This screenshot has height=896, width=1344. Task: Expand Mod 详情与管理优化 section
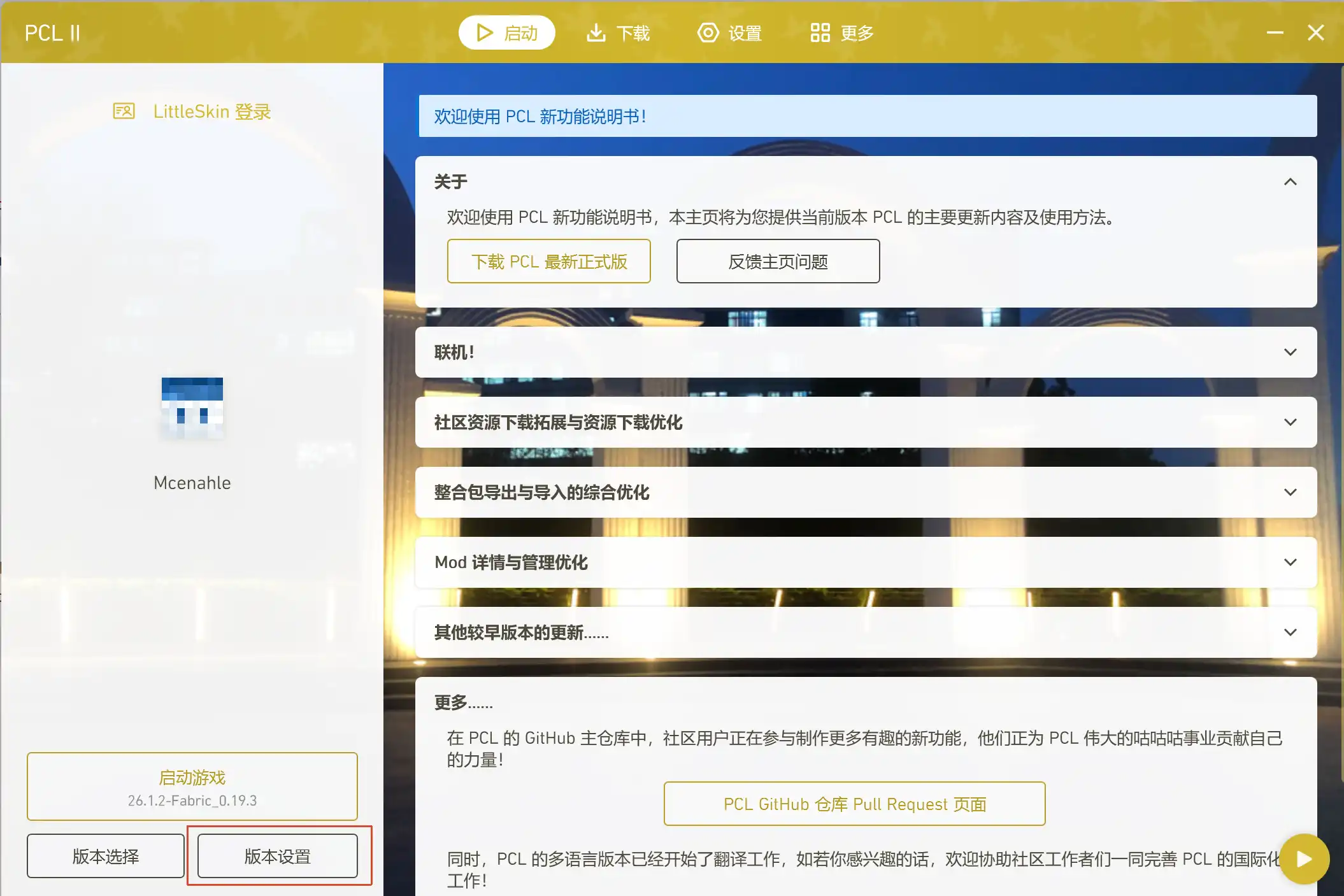[x=866, y=562]
